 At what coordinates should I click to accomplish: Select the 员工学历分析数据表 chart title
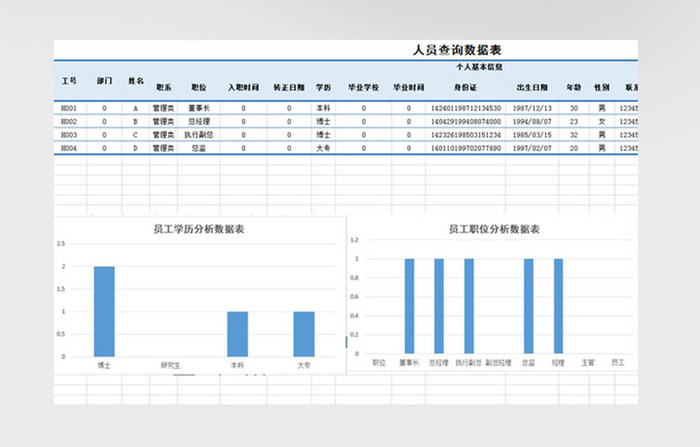pos(199,229)
